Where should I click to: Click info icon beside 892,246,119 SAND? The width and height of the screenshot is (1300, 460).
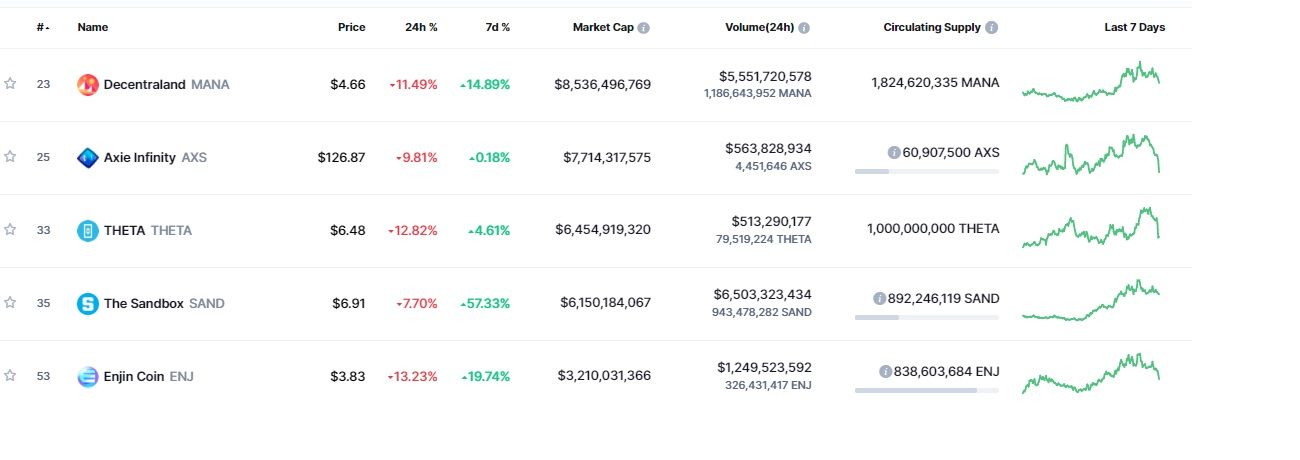pyautogui.click(x=880, y=299)
